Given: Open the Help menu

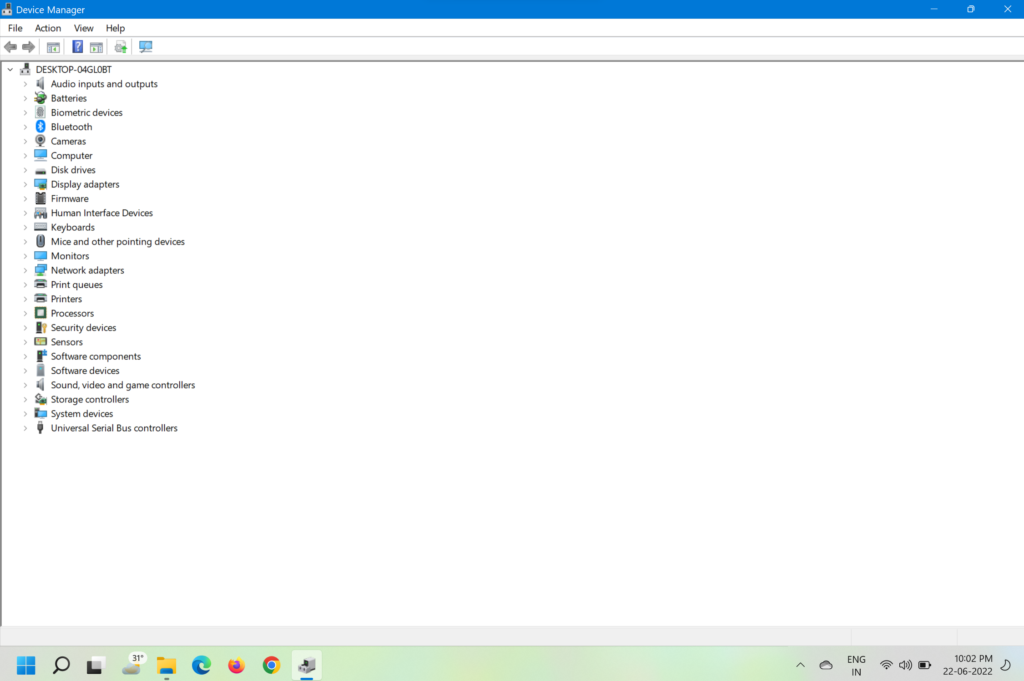Looking at the screenshot, I should point(115,28).
